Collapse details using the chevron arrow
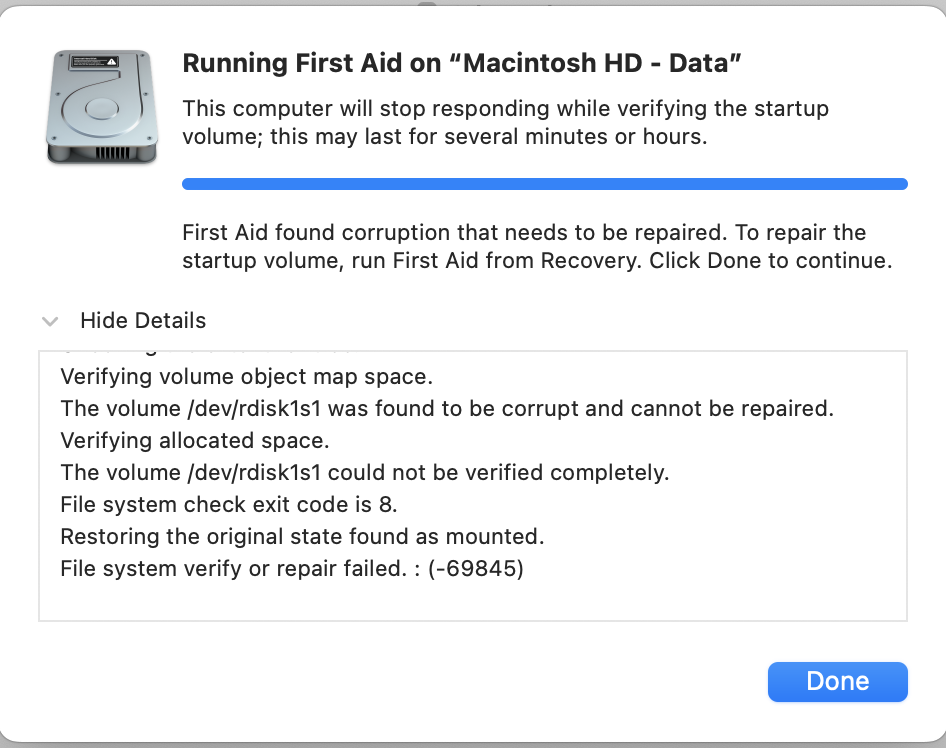 pyautogui.click(x=50, y=321)
